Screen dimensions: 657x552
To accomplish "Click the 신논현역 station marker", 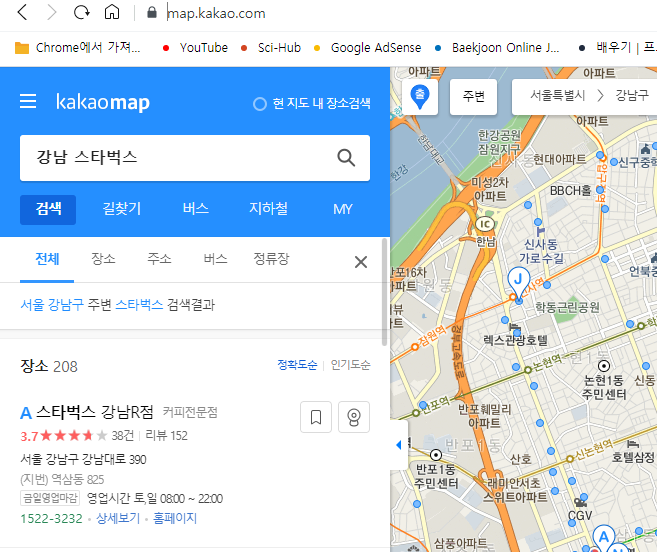I will pyautogui.click(x=570, y=459).
